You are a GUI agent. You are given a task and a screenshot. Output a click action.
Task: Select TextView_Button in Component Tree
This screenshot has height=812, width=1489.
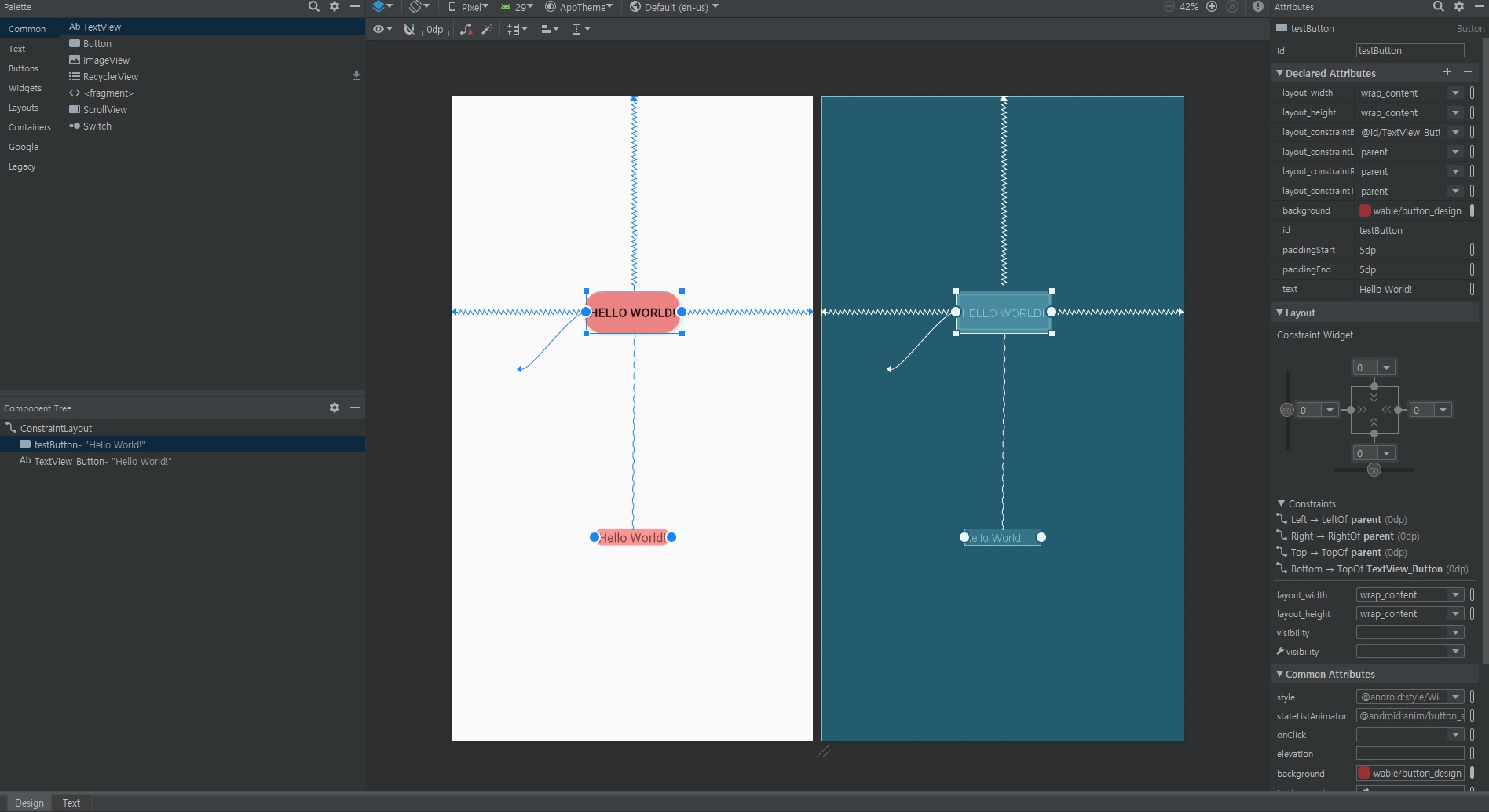[95, 461]
